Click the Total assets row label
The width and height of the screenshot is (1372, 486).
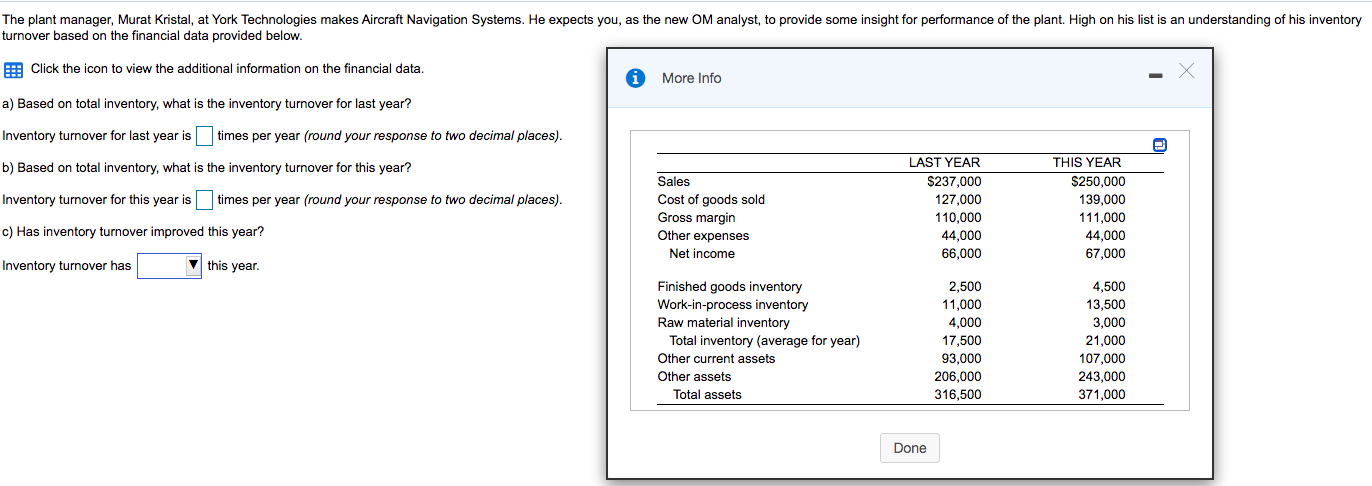707,395
